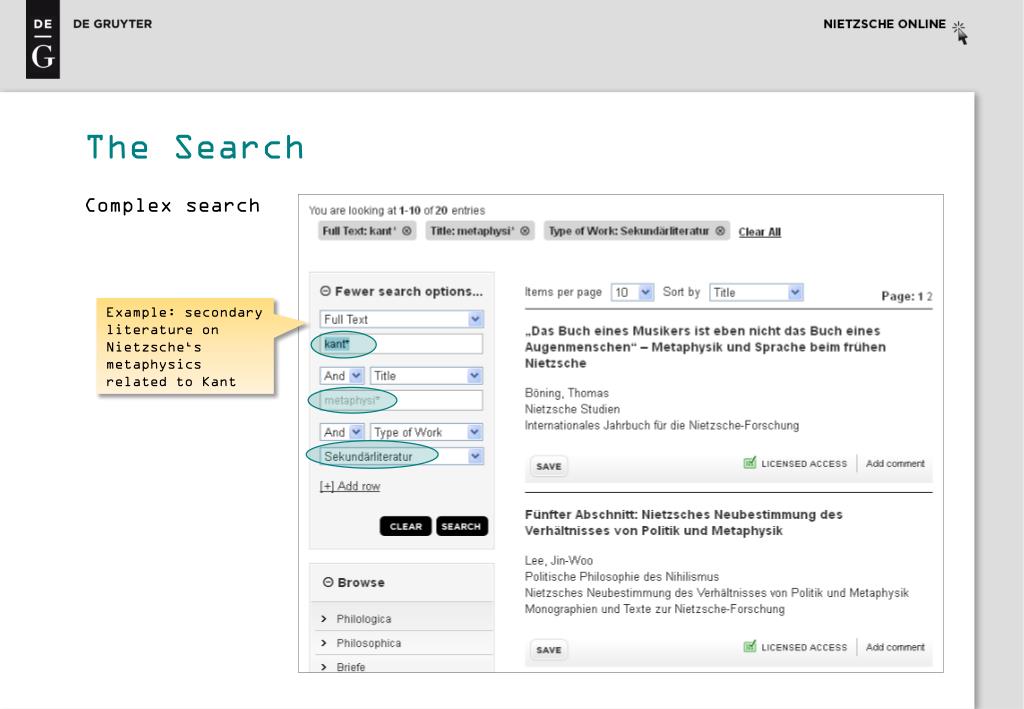This screenshot has height=709, width=1024.
Task: Click the CLEAR button
Action: click(x=406, y=526)
